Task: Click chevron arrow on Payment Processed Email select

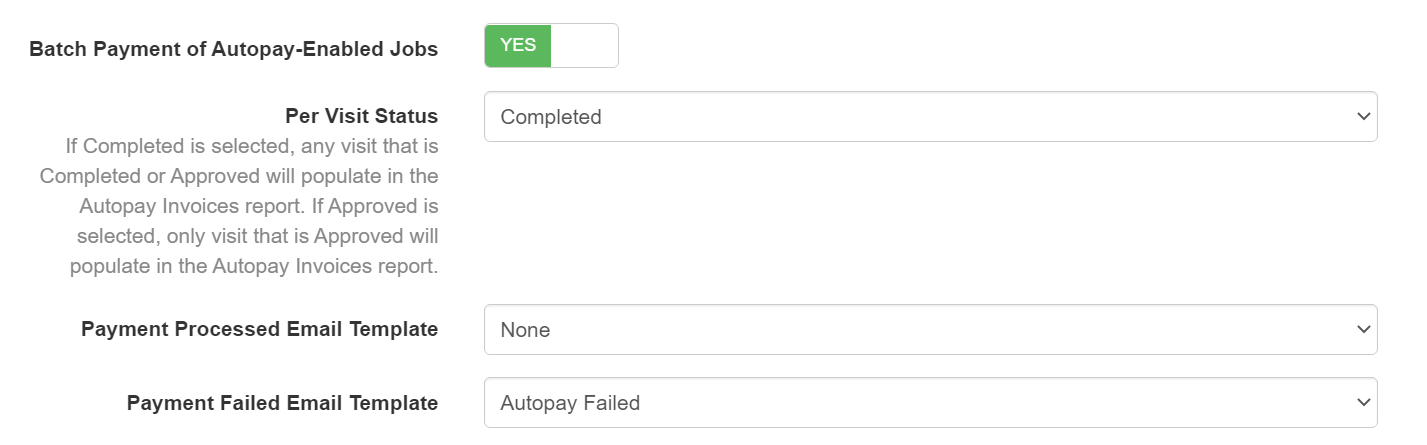Action: click(1362, 329)
